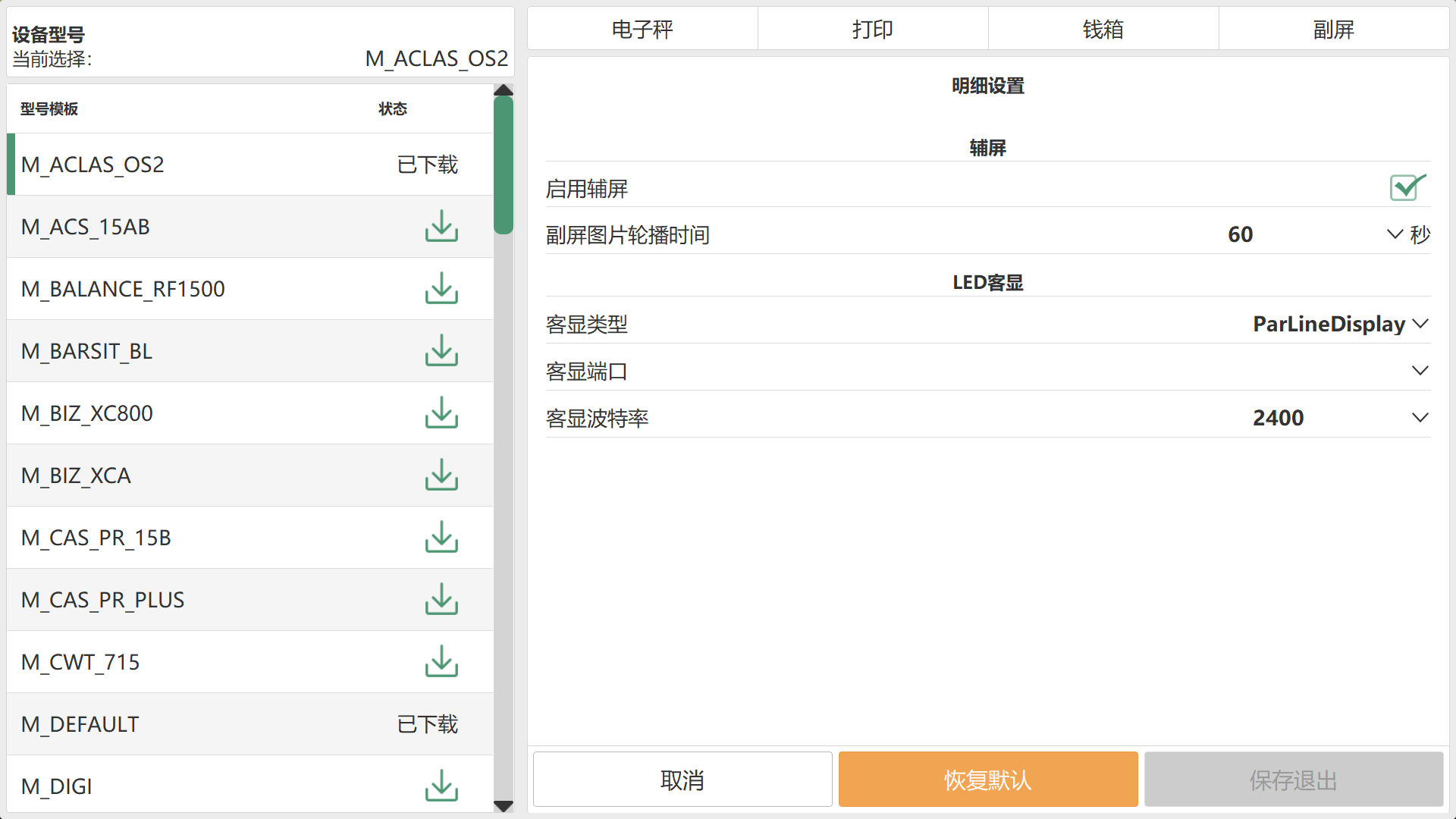Screen dimensions: 1456x819
Task: Select the M_CAS_PR_PLUS model name
Action: (x=103, y=600)
